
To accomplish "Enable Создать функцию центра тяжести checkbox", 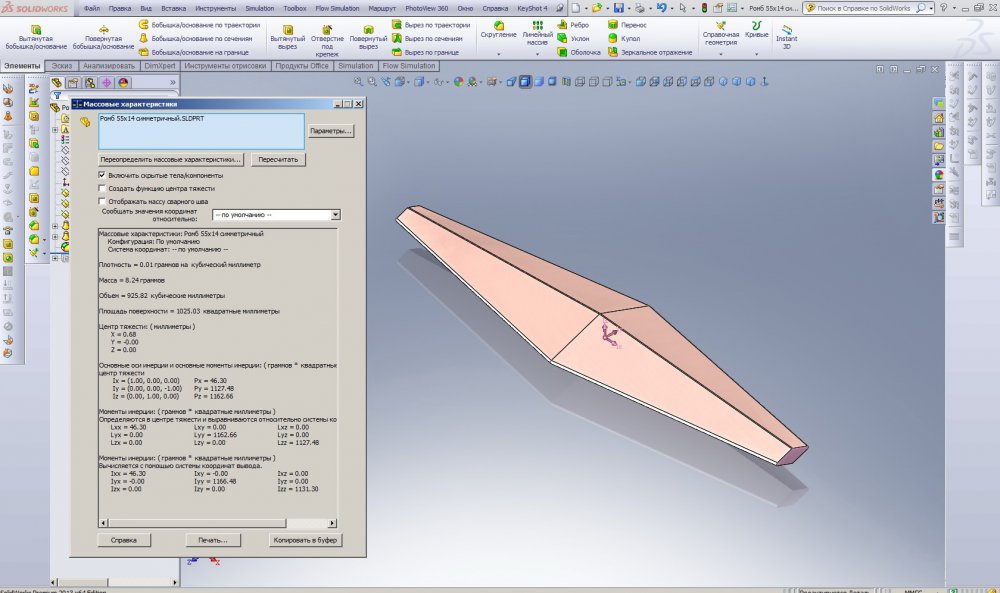I will click(102, 188).
